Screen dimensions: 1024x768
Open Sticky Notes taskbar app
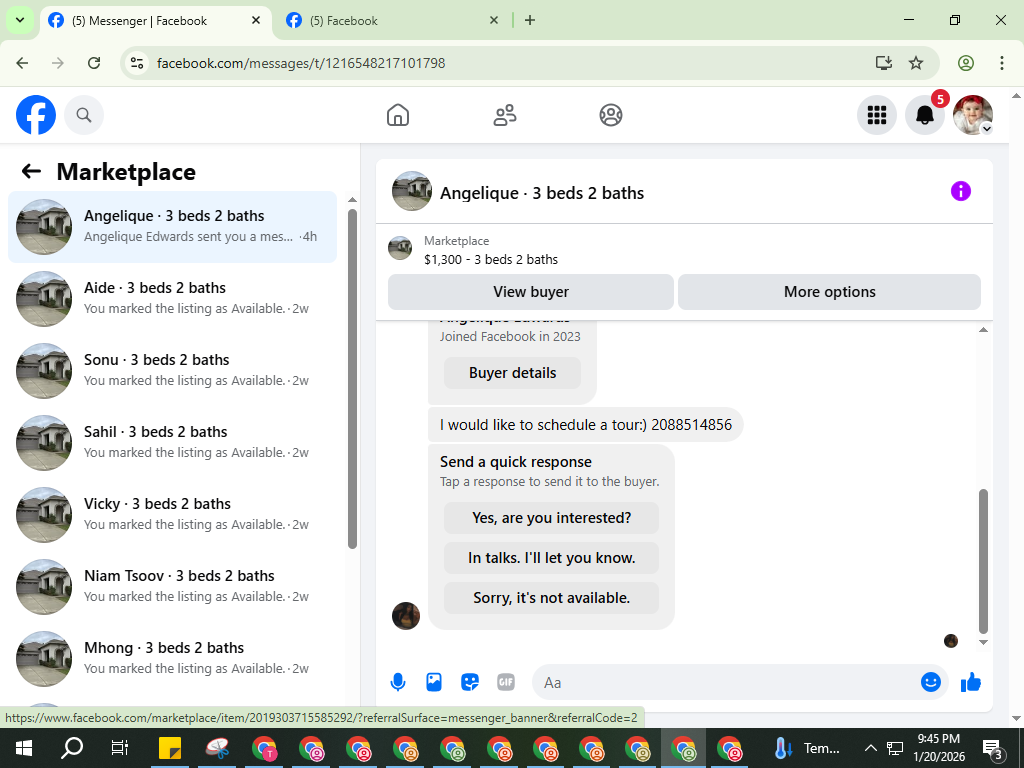pos(170,748)
